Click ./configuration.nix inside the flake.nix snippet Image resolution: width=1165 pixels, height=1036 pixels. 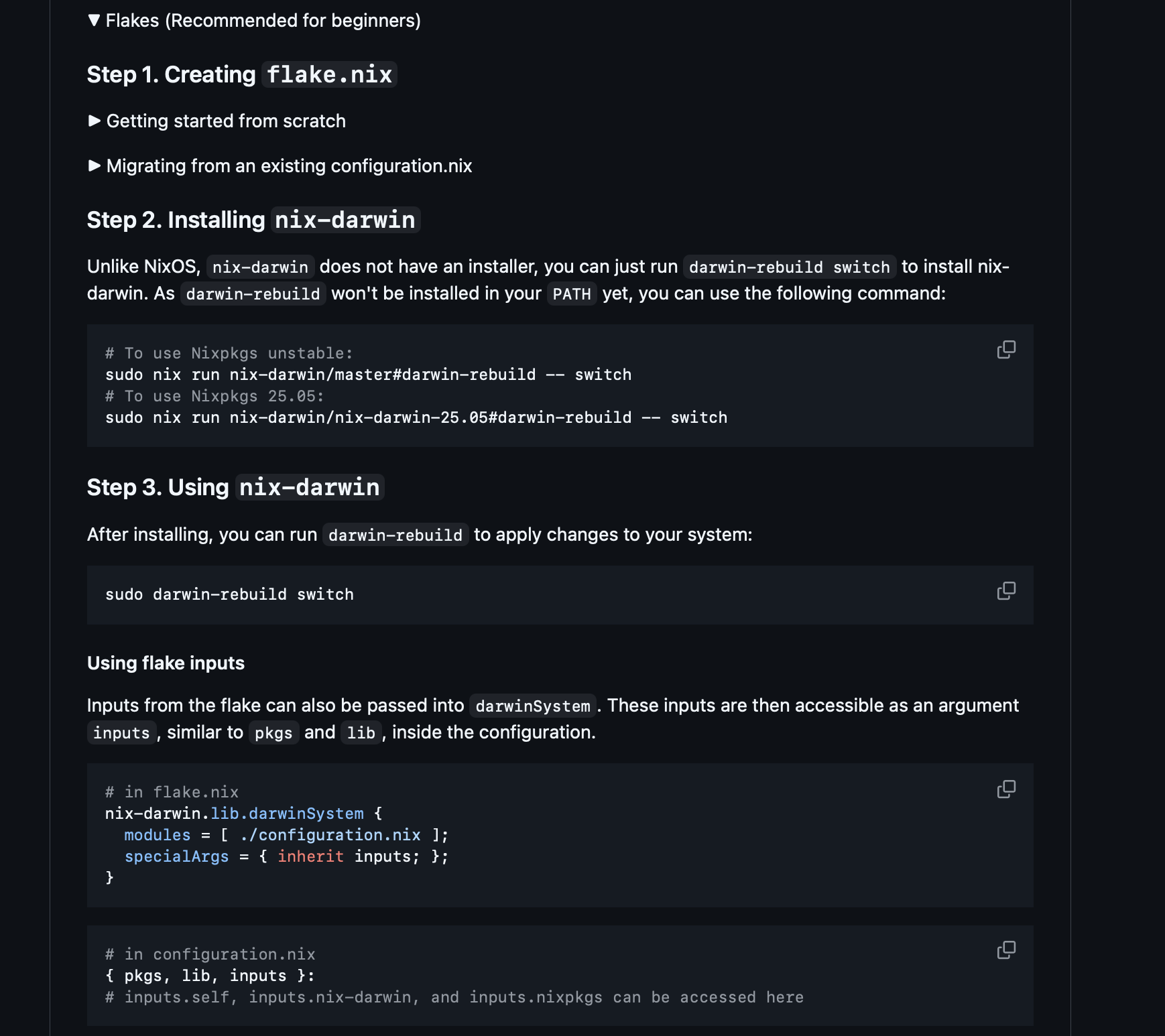pos(331,834)
